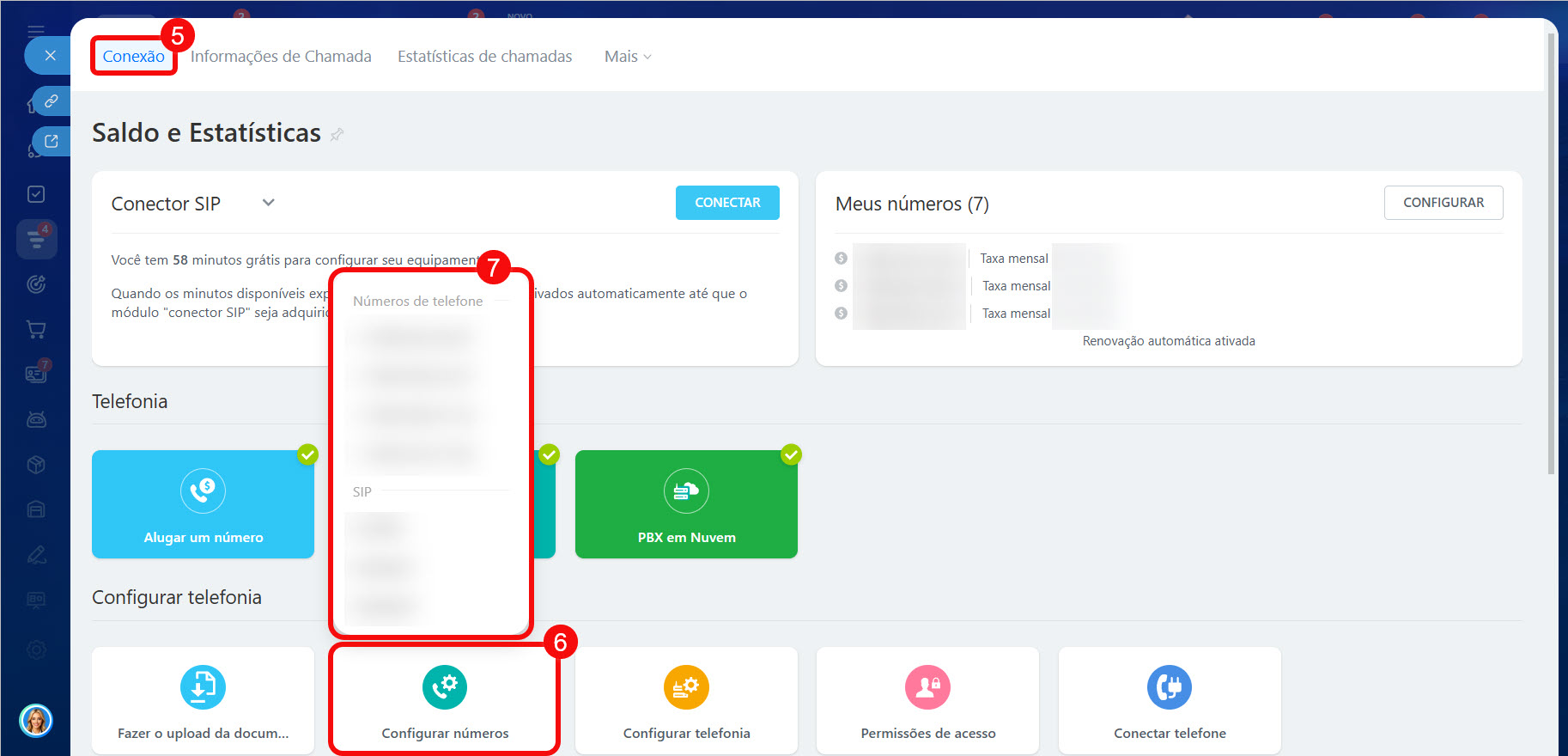Open Permissões de acesso pink icon
The width and height of the screenshot is (1568, 756).
[x=927, y=687]
